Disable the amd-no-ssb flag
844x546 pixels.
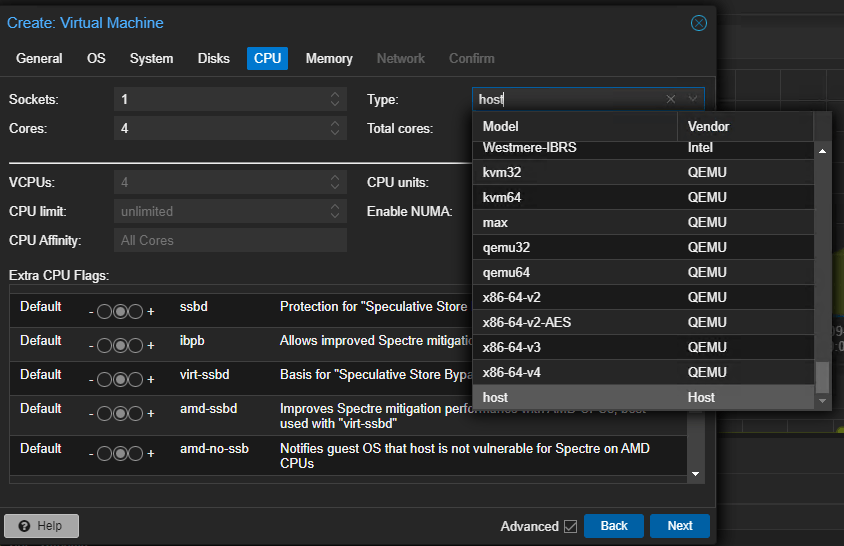[104, 453]
